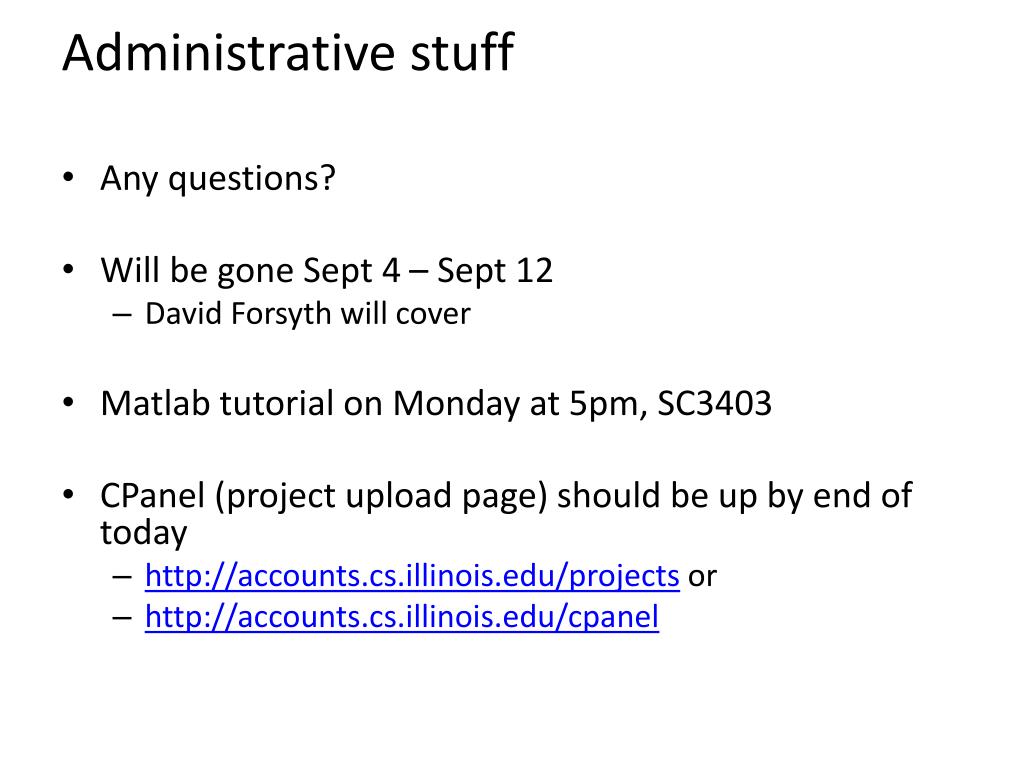Click the bullet dot before 'Will be gone'
The height and width of the screenshot is (768, 1024).
[69, 270]
